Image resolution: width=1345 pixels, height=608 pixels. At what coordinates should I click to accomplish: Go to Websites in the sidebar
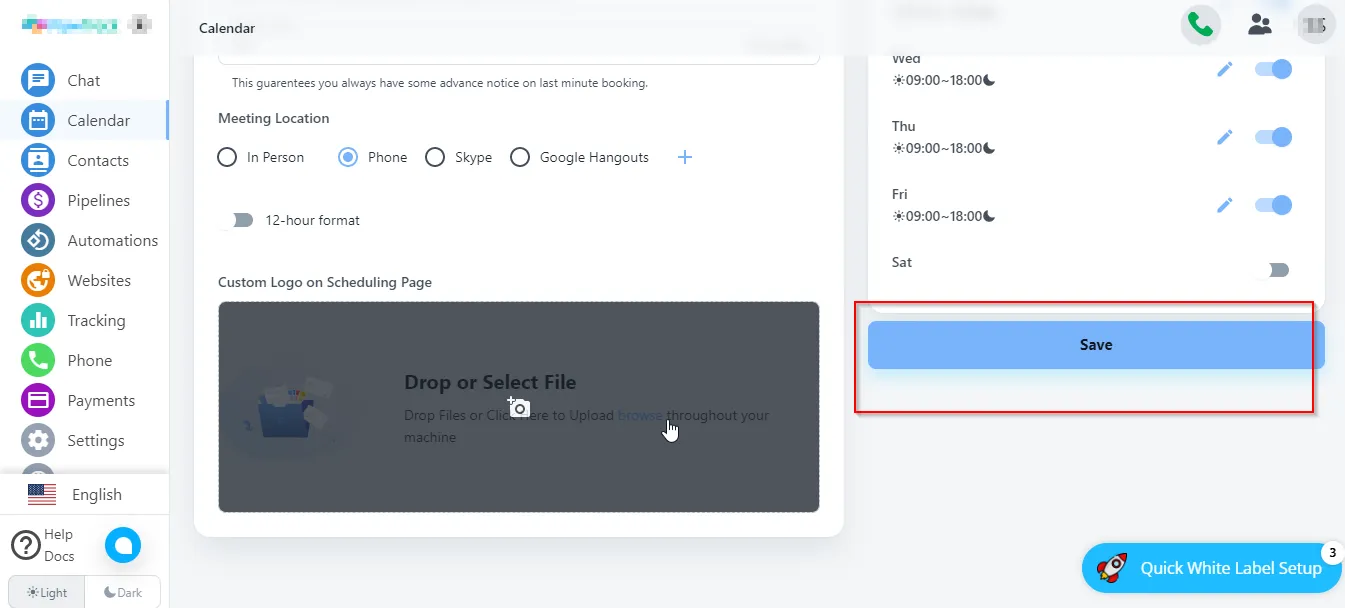[99, 280]
